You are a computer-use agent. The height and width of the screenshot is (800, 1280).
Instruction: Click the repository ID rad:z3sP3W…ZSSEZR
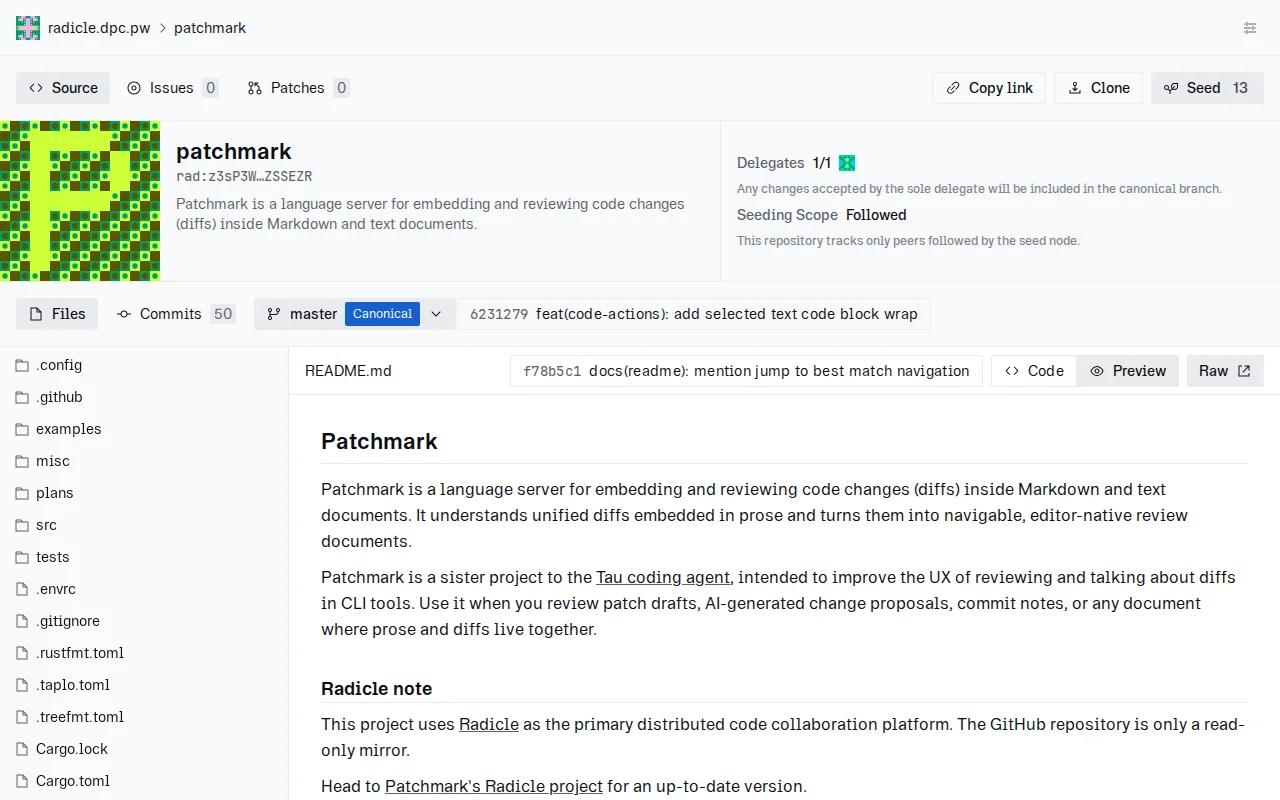click(x=244, y=176)
